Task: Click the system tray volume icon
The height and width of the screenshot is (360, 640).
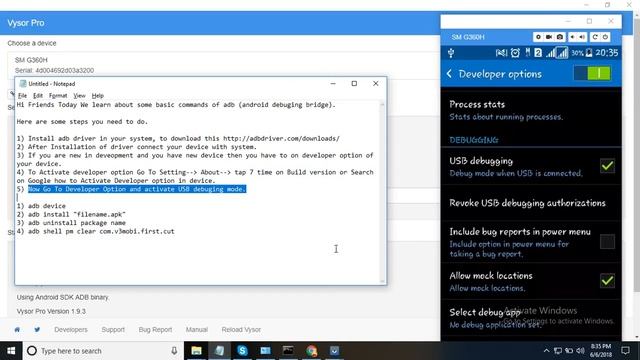Action: pos(580,351)
